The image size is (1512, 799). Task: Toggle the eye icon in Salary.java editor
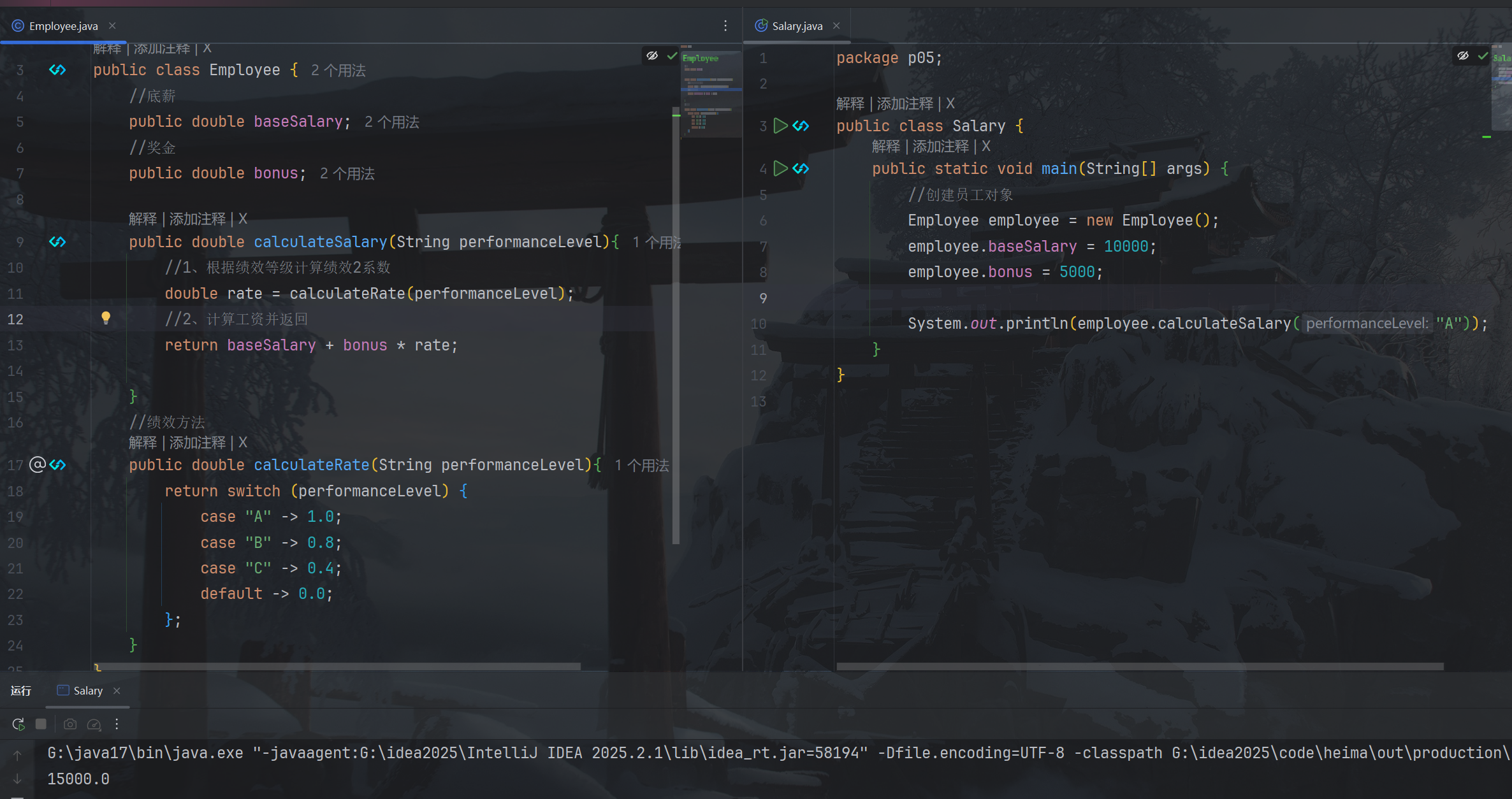(1463, 56)
